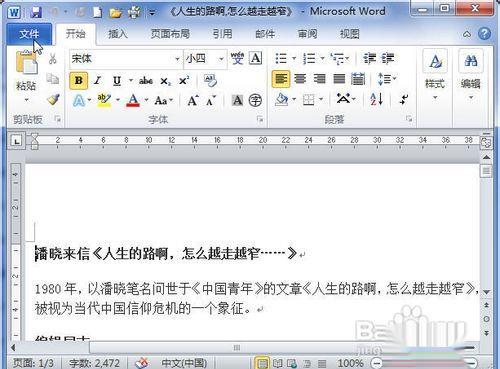Open the 小四 font size dropdown
This screenshot has width=500, height=369.
click(221, 59)
